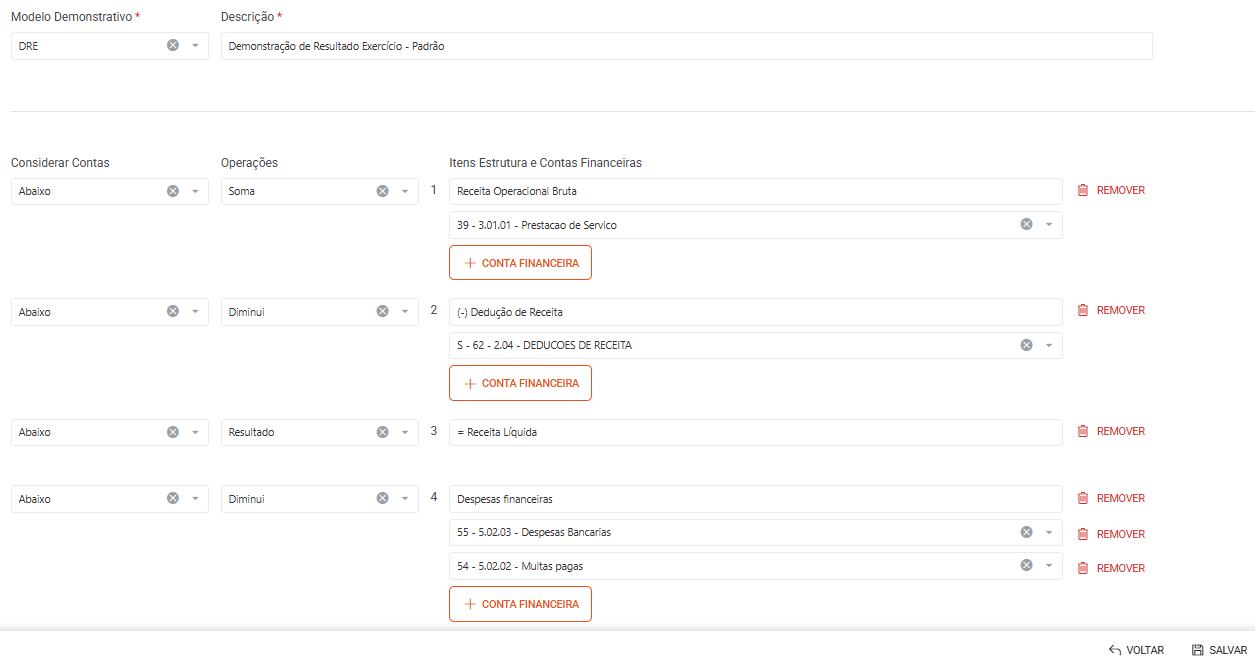Remove the Multas pagas account row

pyautogui.click(x=1111, y=568)
